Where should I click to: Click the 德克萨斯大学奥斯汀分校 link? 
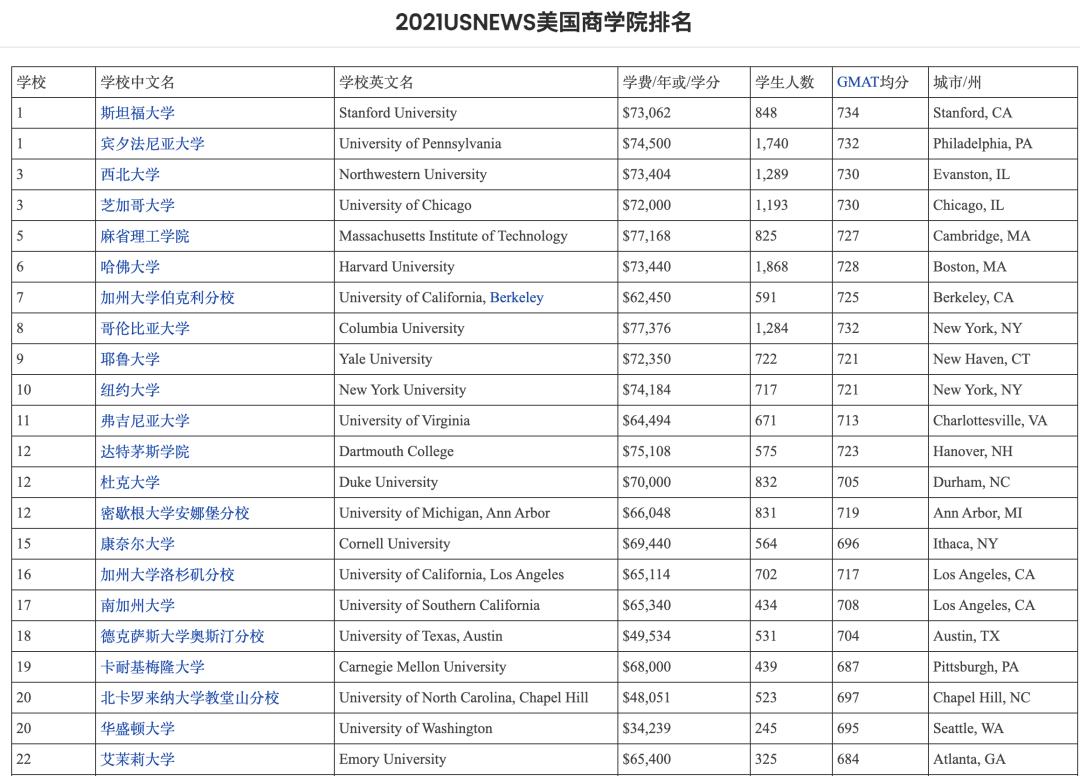(183, 636)
